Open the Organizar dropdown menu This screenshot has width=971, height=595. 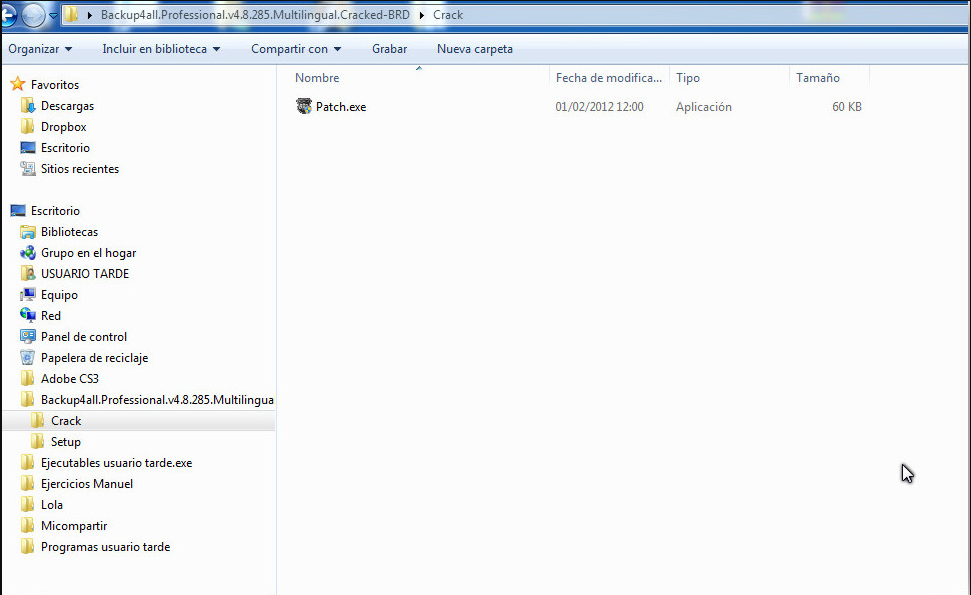(40, 49)
